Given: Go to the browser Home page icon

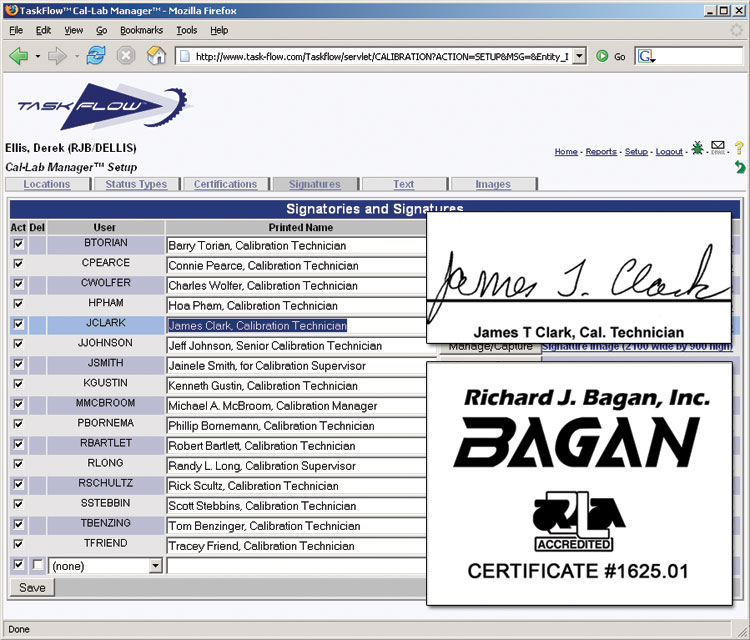Looking at the screenshot, I should click(x=156, y=55).
